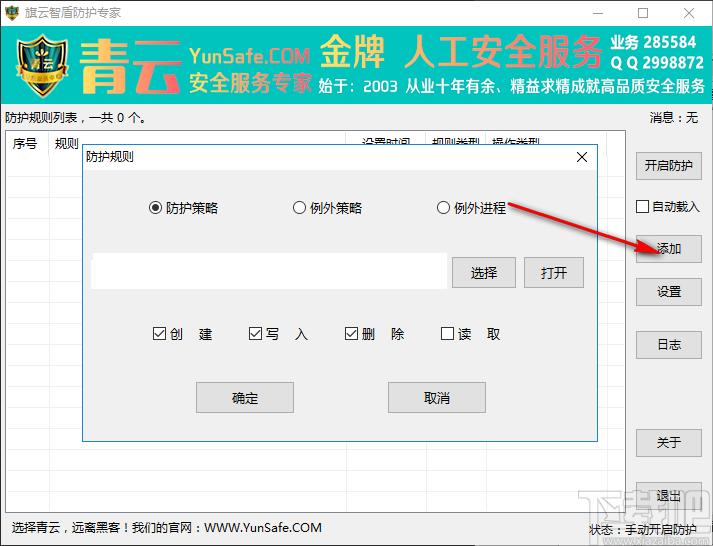Click the WWW.YunSafe.COM link in status bar
Screen dimensions: 713x546
[263, 527]
